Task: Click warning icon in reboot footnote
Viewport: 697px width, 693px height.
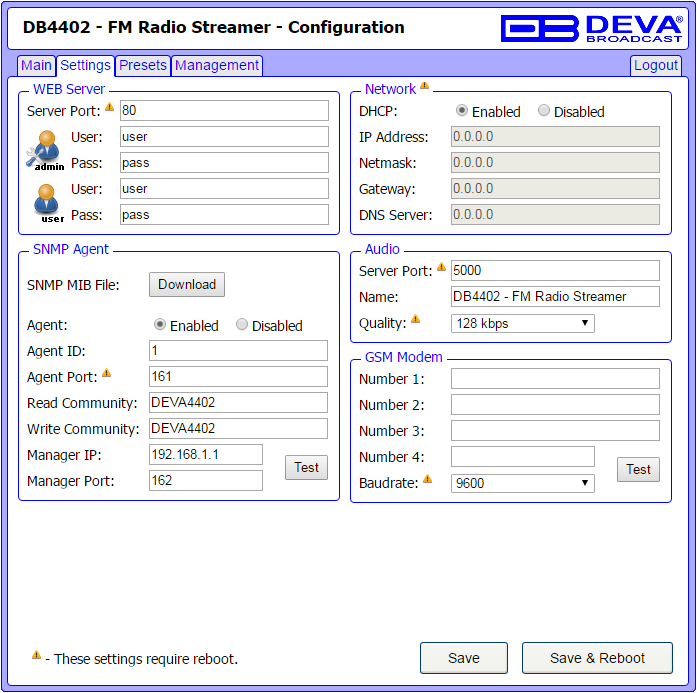Action: coord(36,655)
